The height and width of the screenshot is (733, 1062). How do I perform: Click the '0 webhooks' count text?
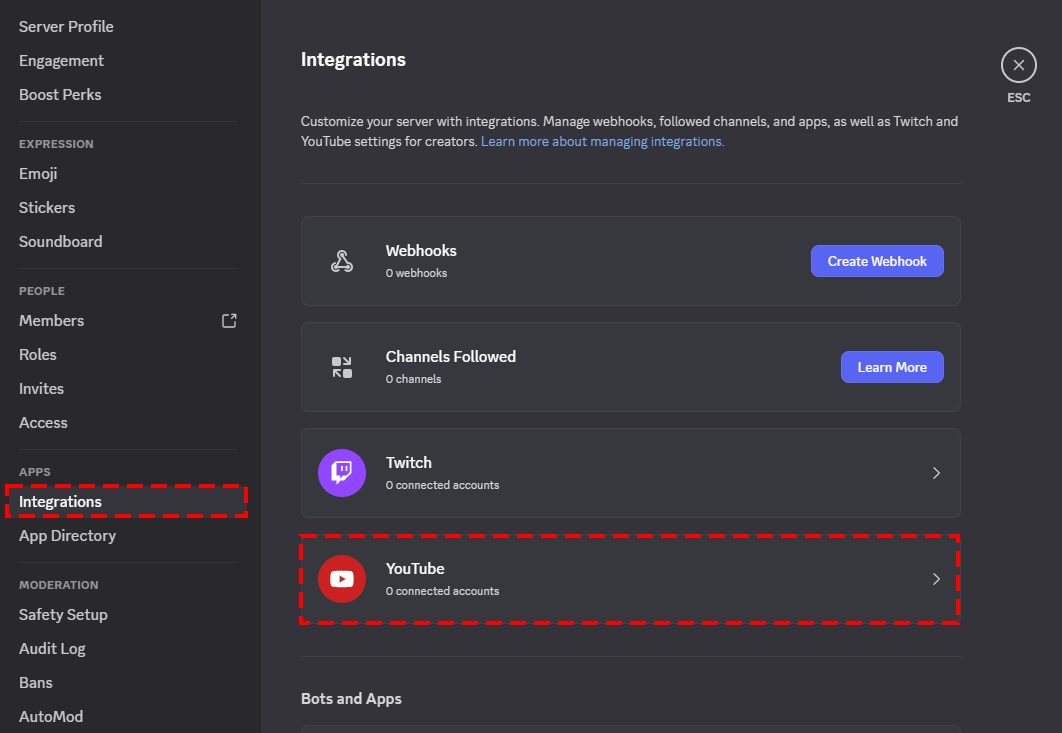[417, 273]
